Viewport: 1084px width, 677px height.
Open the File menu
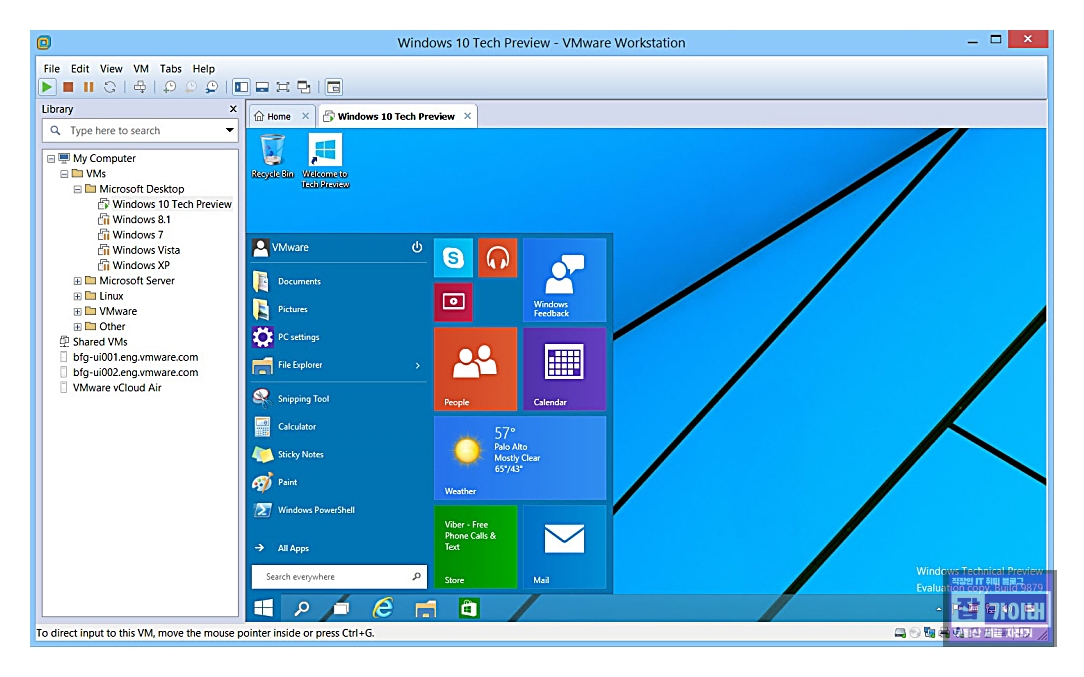[51, 68]
